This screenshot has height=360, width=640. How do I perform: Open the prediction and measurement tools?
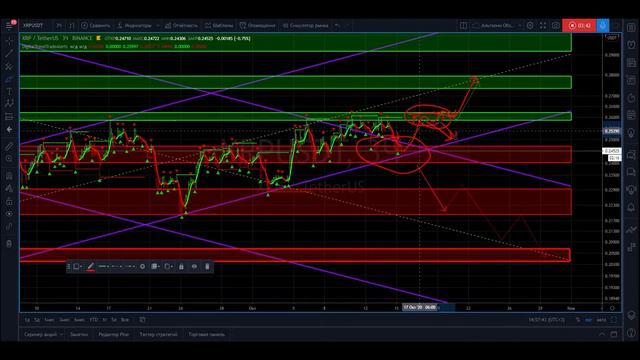pyautogui.click(x=9, y=117)
